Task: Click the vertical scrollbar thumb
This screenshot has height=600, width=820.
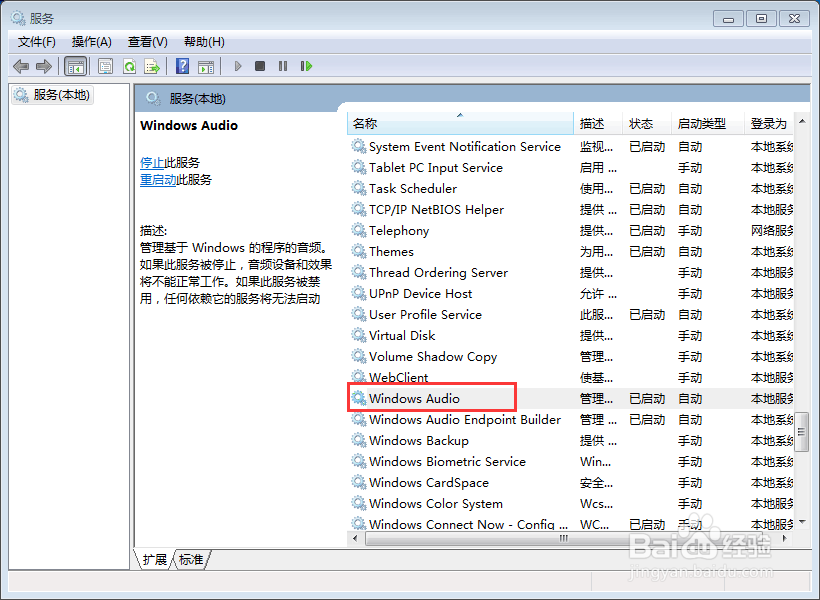Action: (801, 432)
